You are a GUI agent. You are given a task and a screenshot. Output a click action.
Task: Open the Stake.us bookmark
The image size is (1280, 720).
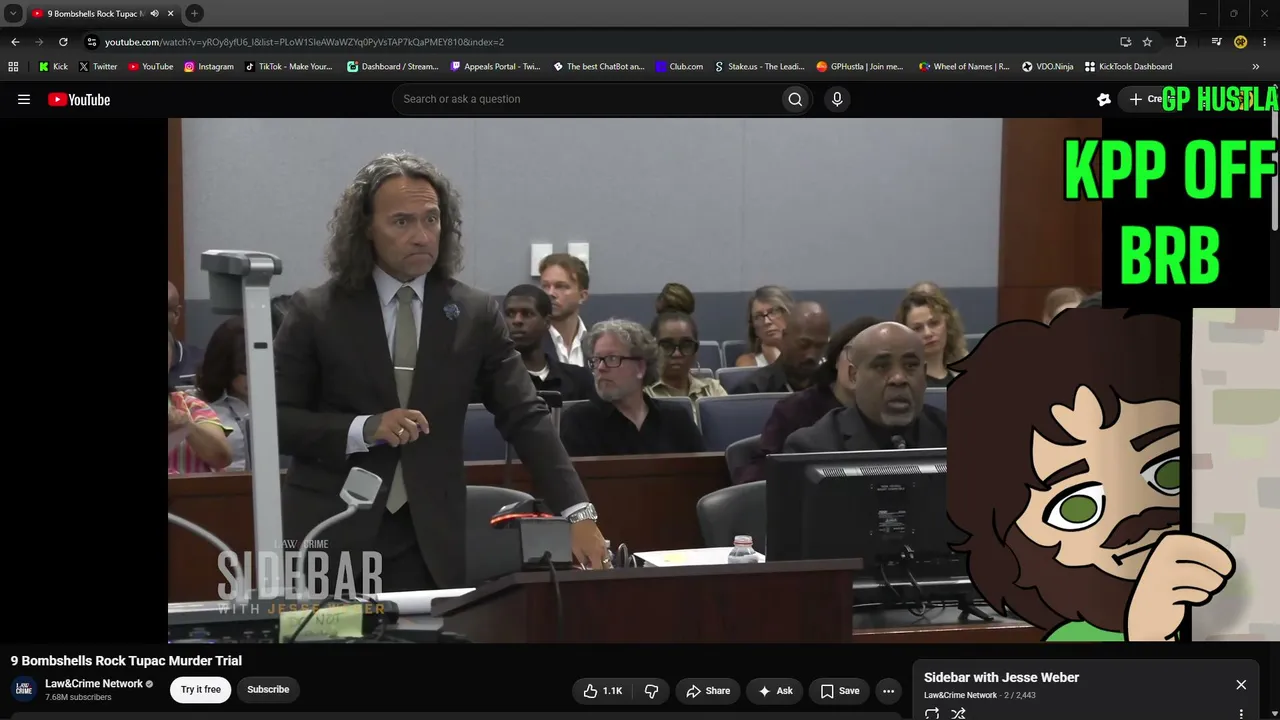759,67
